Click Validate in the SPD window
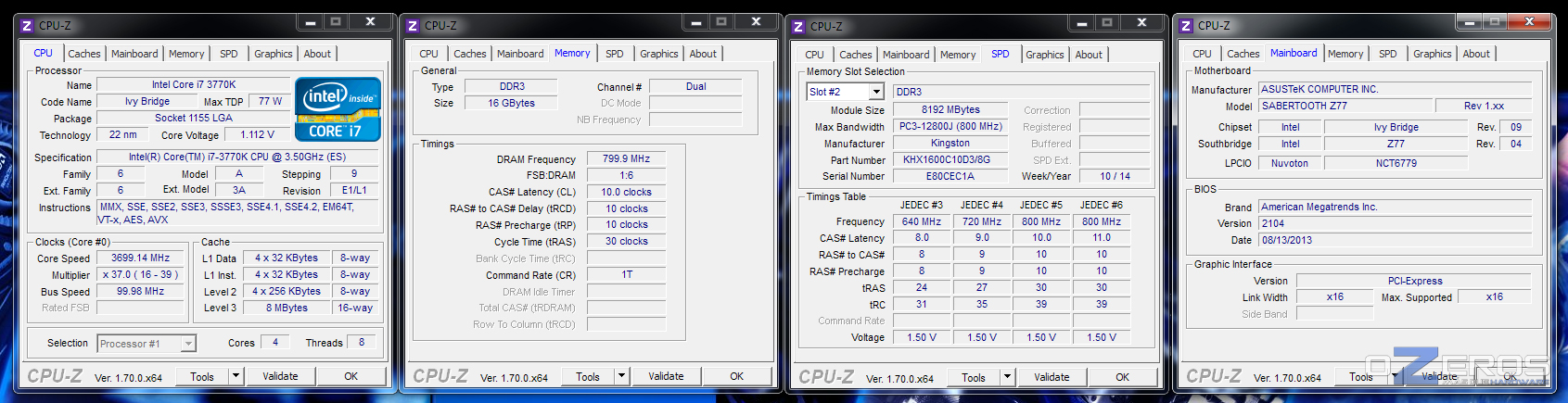Image resolution: width=1568 pixels, height=403 pixels. tap(1052, 377)
